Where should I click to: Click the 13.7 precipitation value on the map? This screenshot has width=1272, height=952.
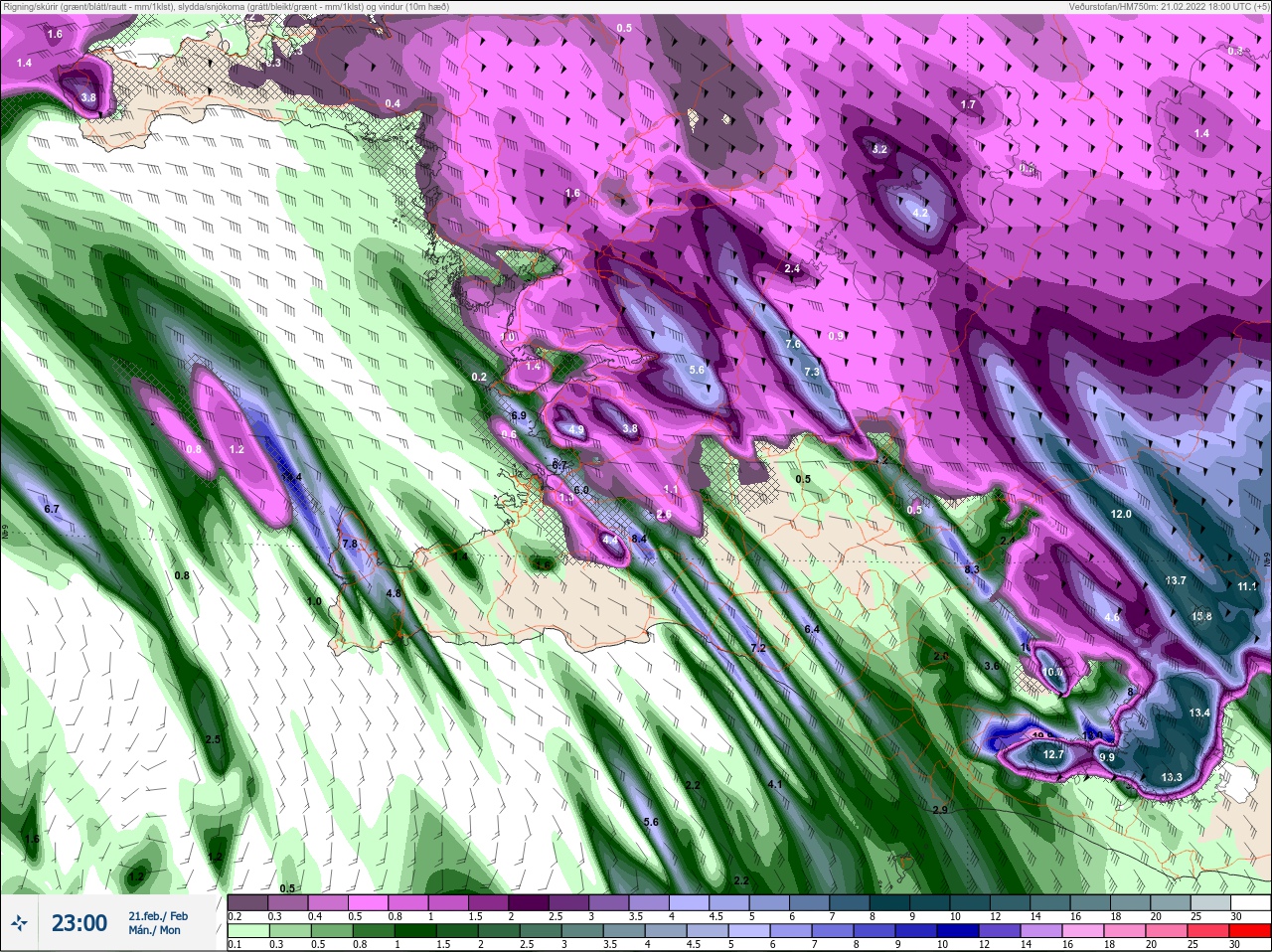tap(1176, 580)
